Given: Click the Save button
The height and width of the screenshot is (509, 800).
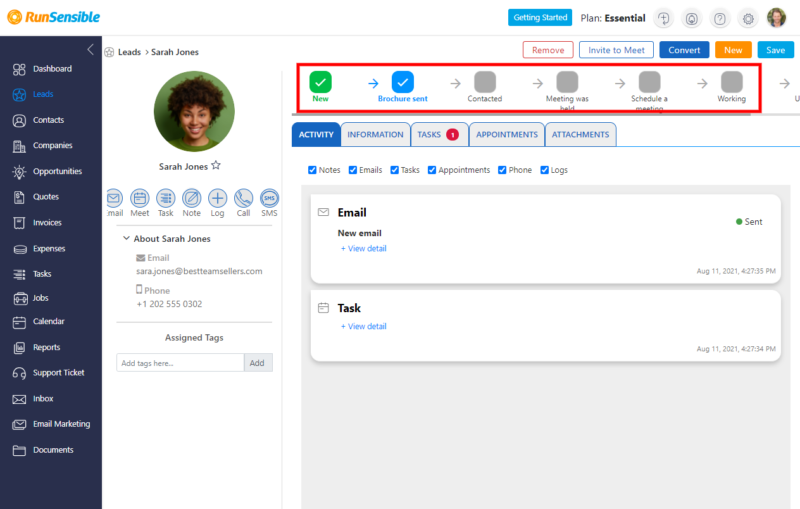Looking at the screenshot, I should pos(776,50).
